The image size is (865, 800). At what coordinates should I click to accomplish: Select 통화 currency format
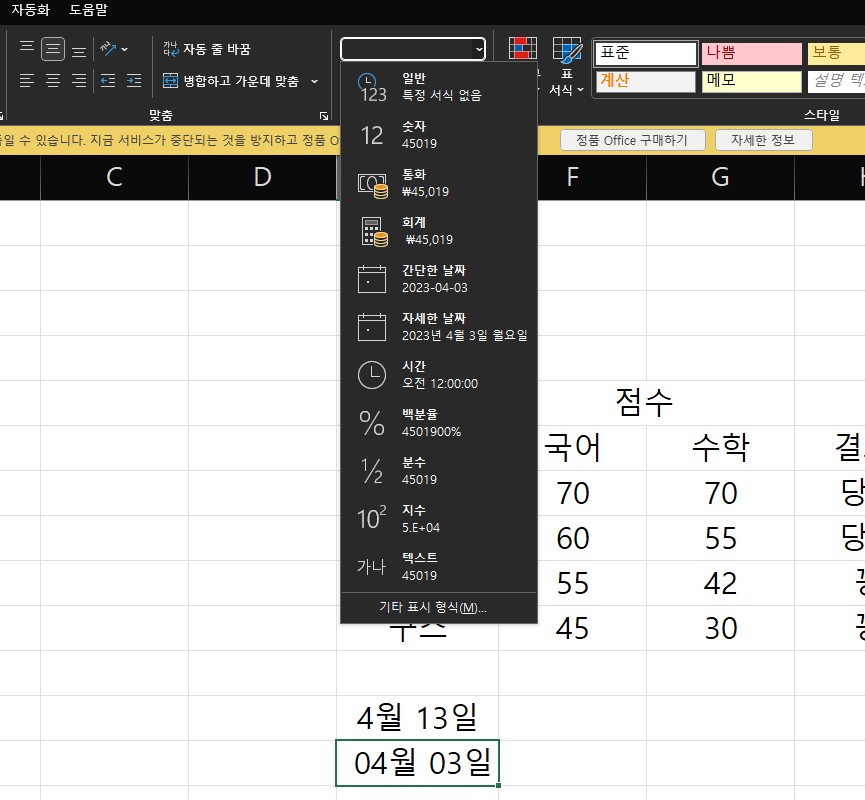439,183
